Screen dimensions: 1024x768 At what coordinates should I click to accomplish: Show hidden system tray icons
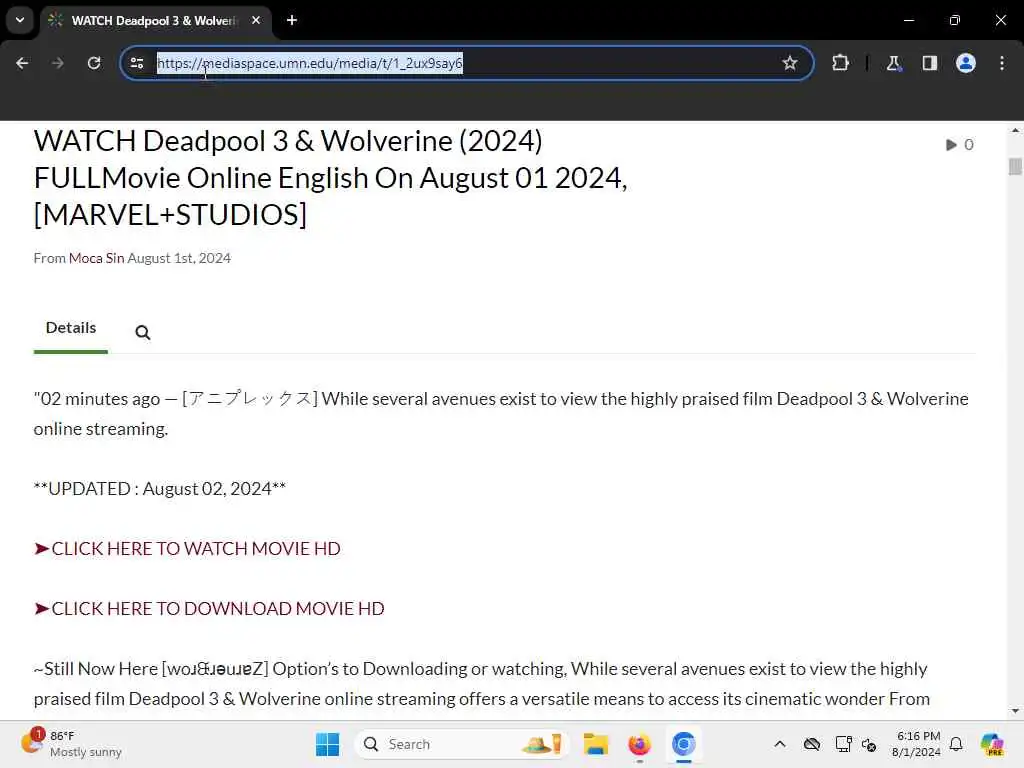tap(780, 744)
